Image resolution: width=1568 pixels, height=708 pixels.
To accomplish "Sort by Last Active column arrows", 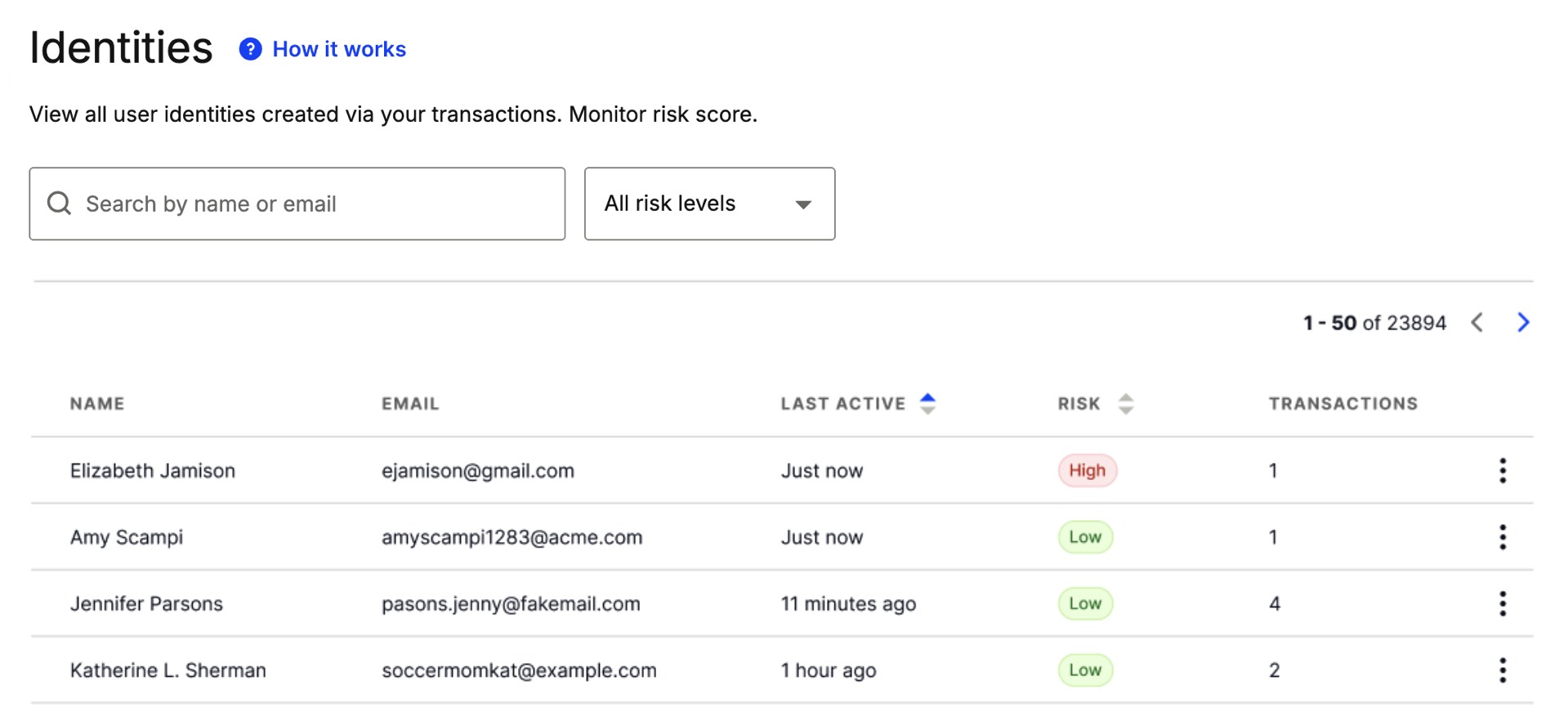I will [x=927, y=403].
